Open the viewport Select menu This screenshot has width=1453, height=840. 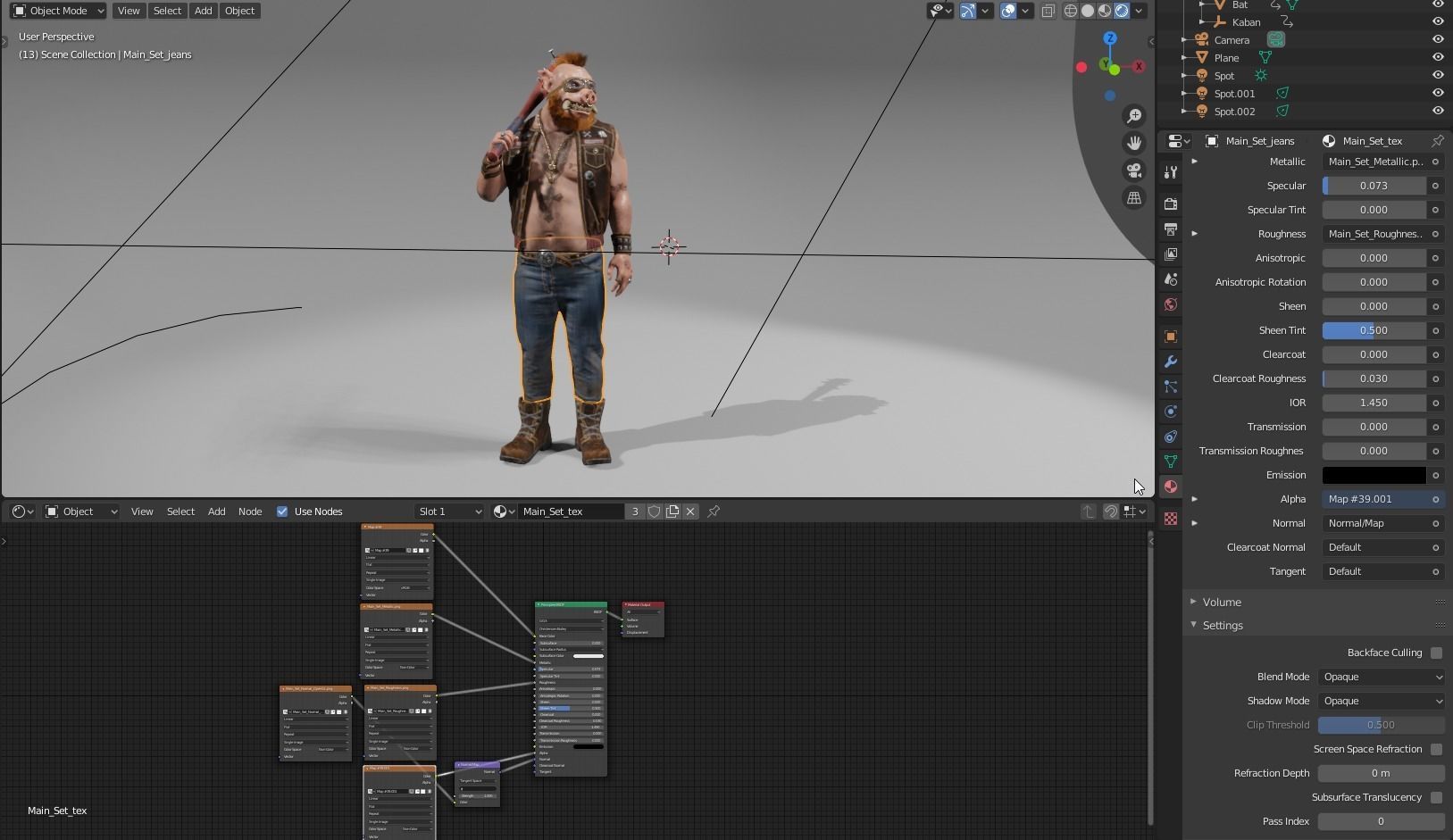(x=167, y=11)
